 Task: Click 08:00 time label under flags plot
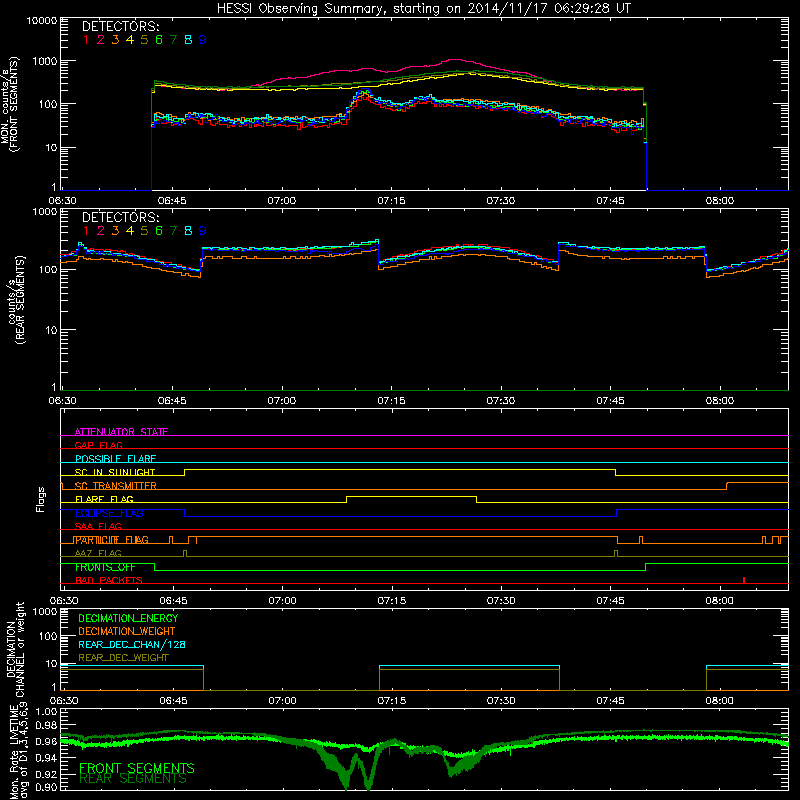pos(719,601)
